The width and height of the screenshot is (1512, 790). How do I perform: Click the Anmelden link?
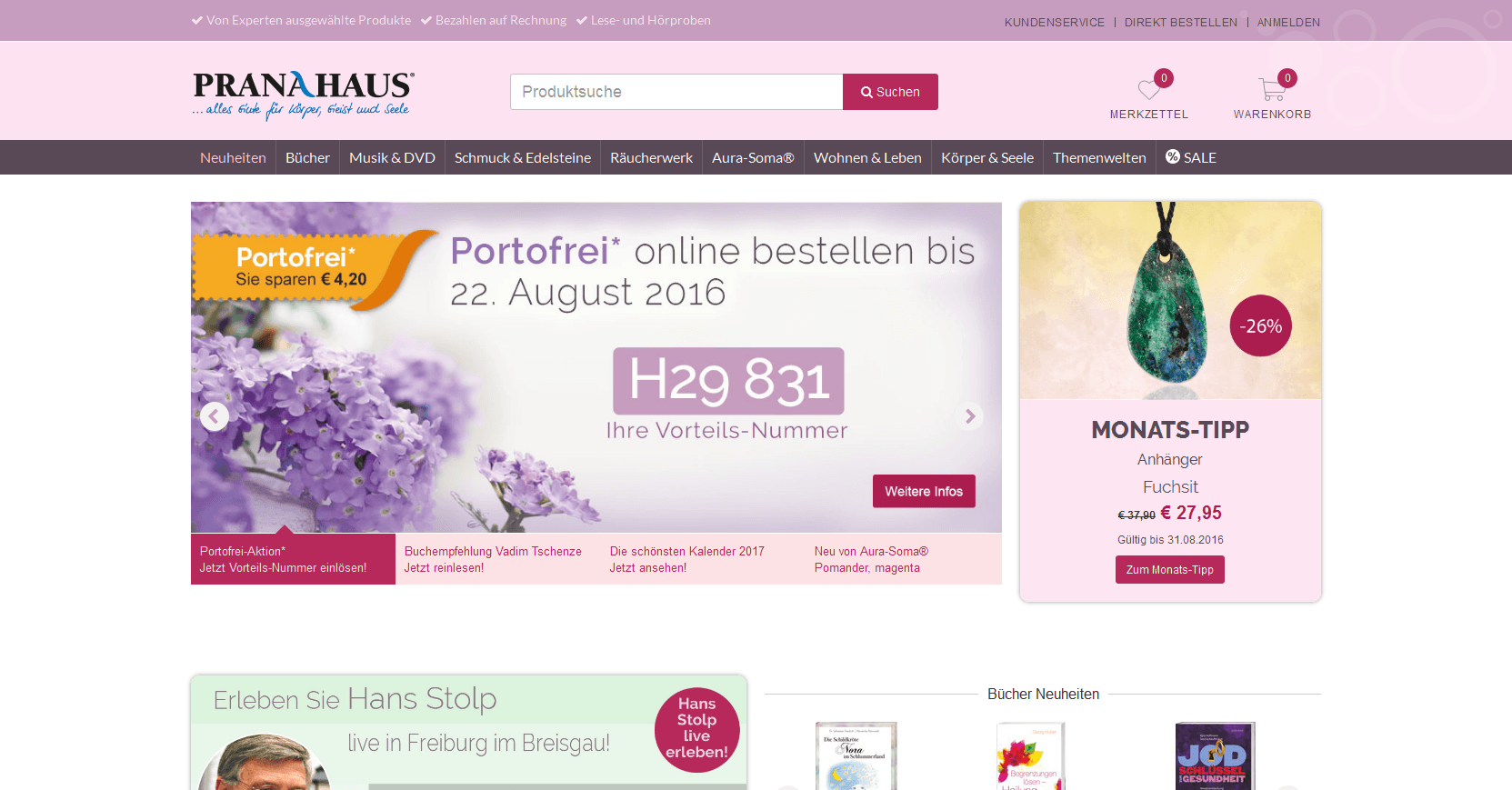[x=1288, y=23]
